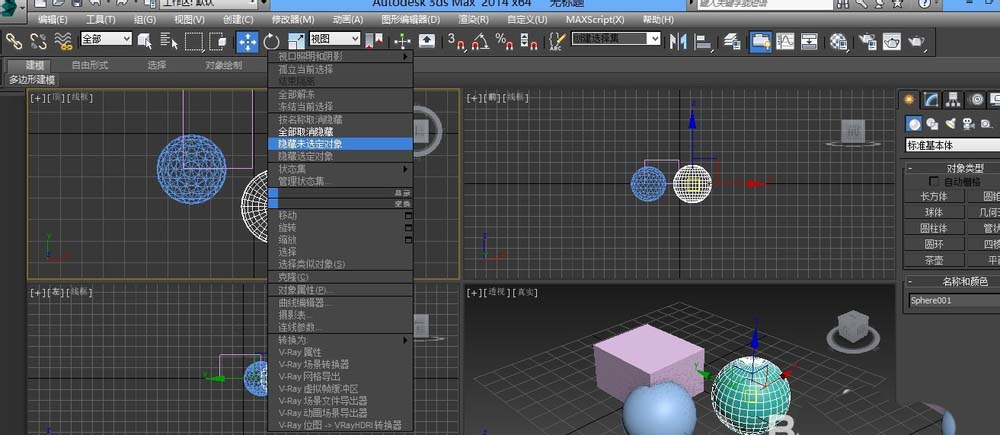Click the Align tool icon
This screenshot has width=1000, height=435.
coord(702,41)
